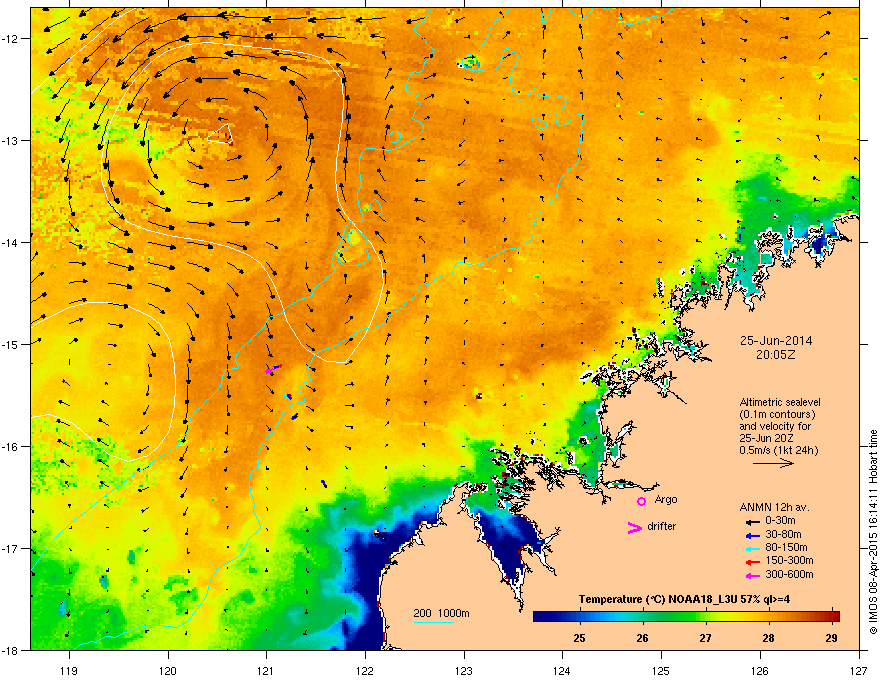This screenshot has width=880, height=680.
Task: Click the black 0-30m legend arrow
Action: click(753, 522)
